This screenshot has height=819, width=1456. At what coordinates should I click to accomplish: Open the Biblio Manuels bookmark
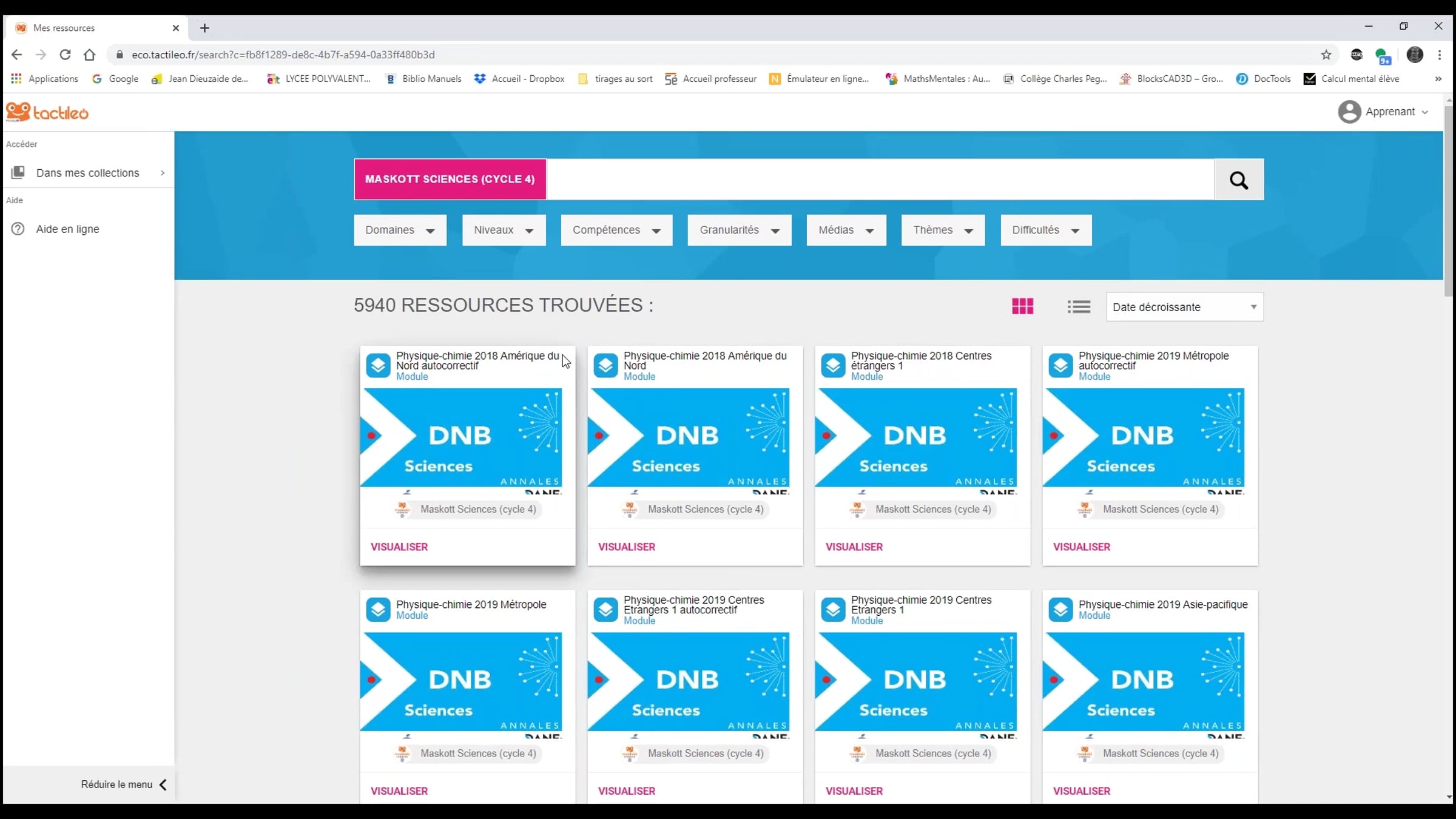424,79
